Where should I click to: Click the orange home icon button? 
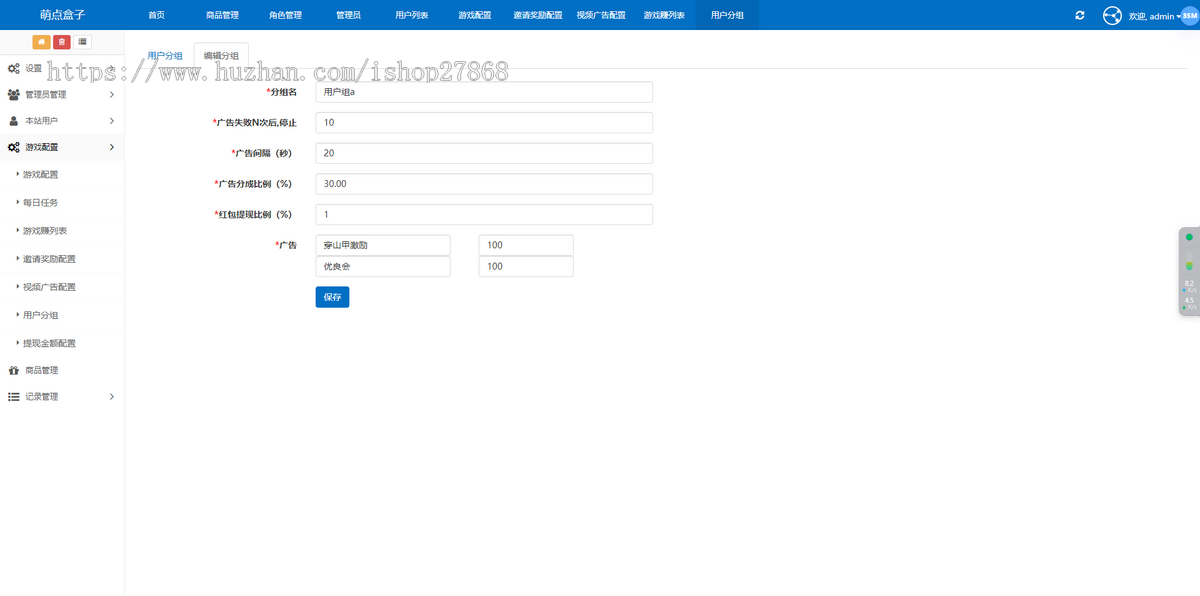(41, 42)
